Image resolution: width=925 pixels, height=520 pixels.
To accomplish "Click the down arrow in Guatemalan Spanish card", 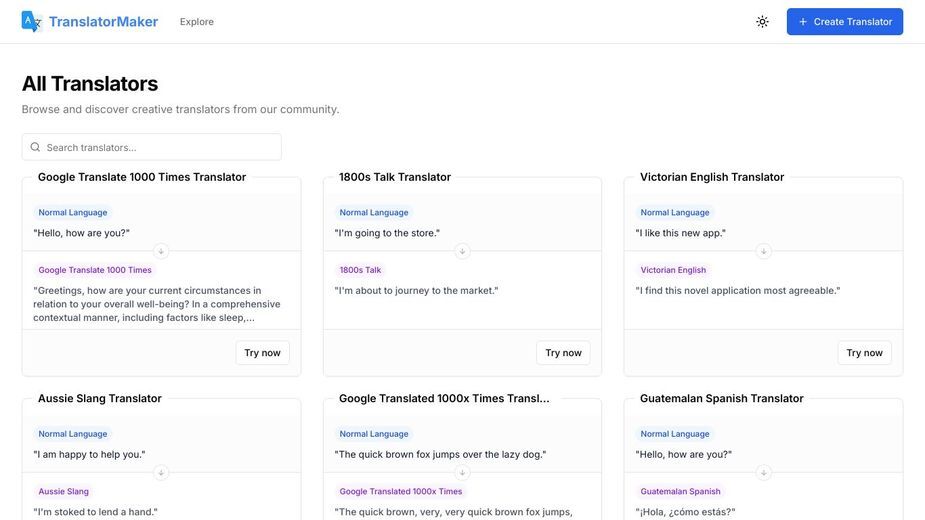I will tap(763, 473).
